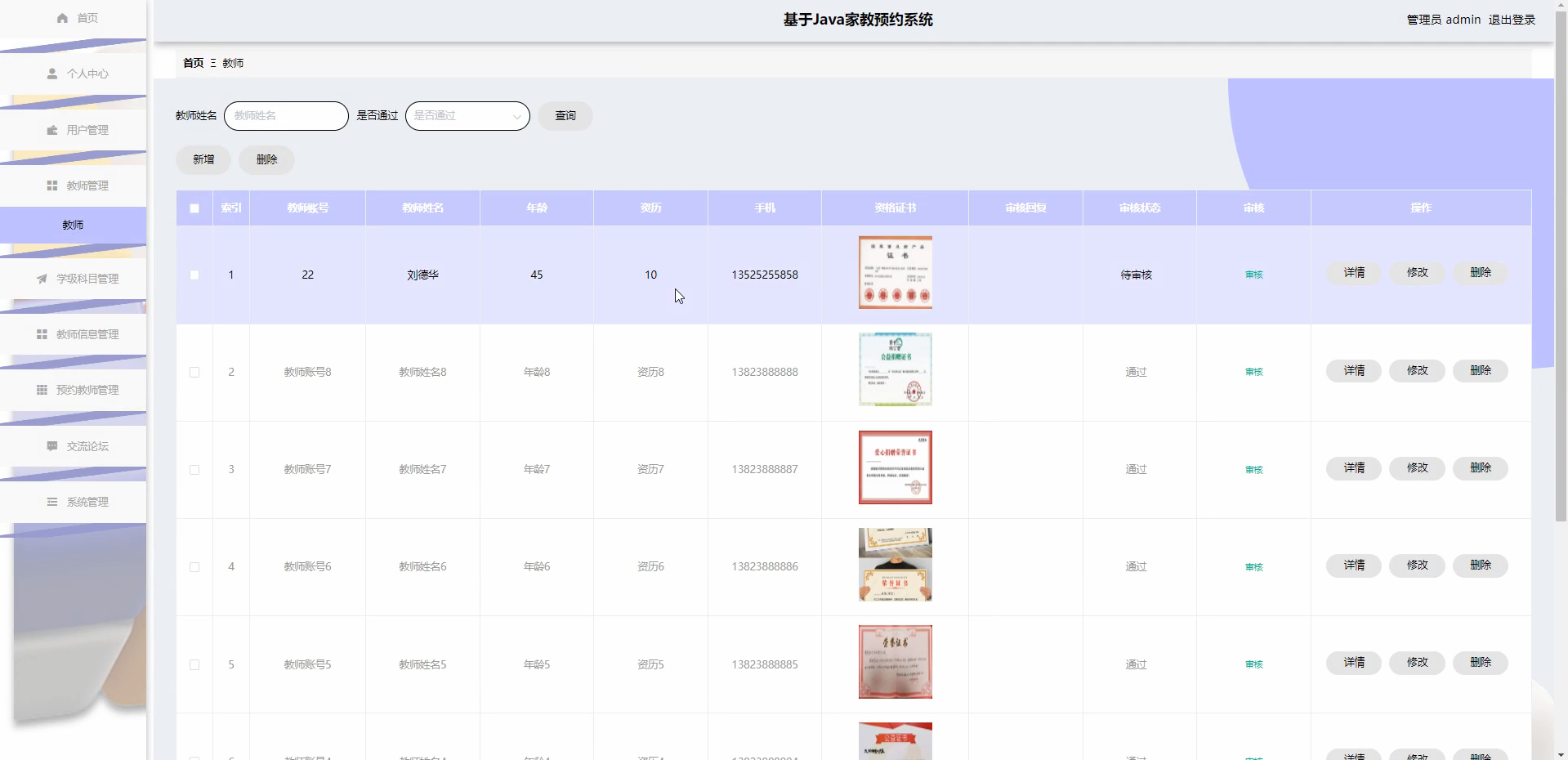Click 退出登录 to log out
1568x760 pixels.
tap(1512, 20)
